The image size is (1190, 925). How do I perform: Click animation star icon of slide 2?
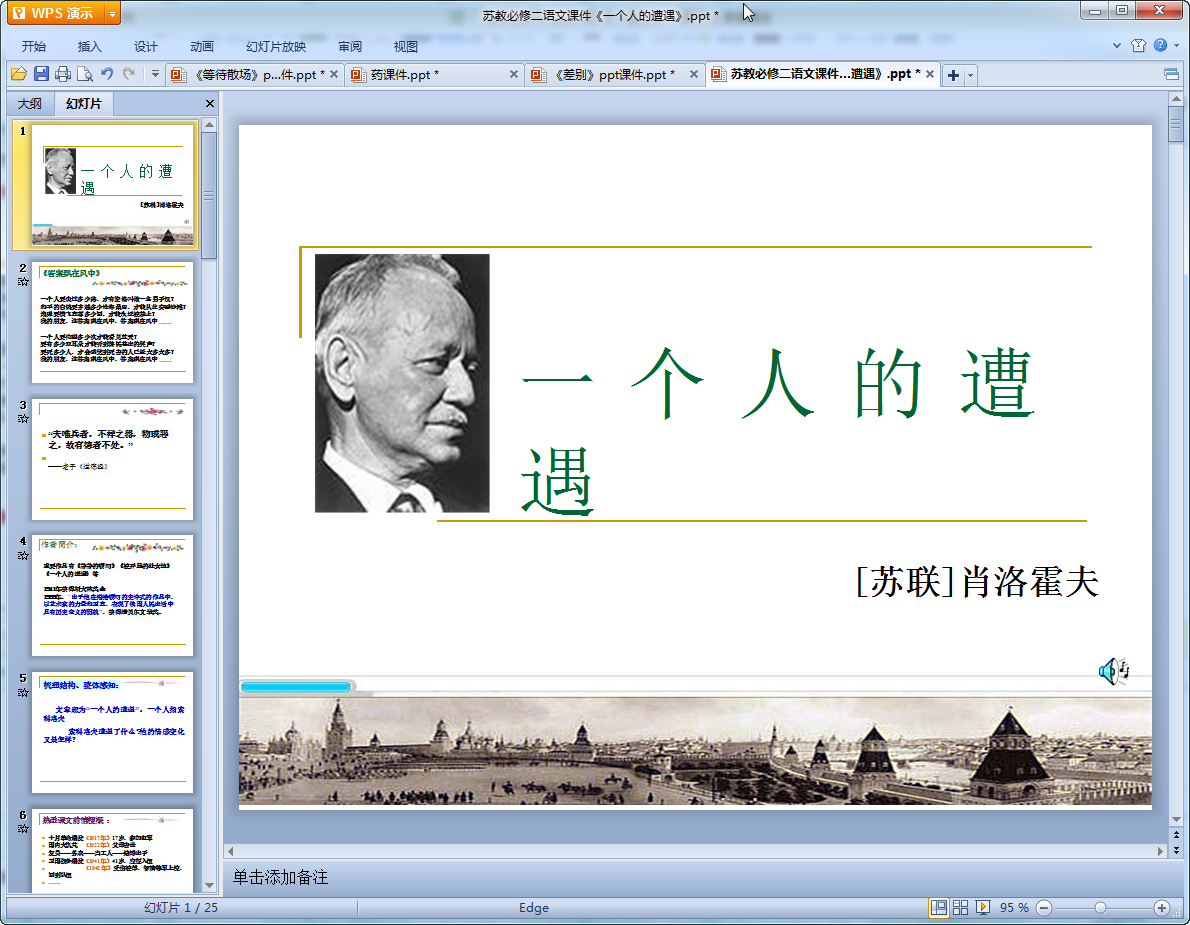23,282
